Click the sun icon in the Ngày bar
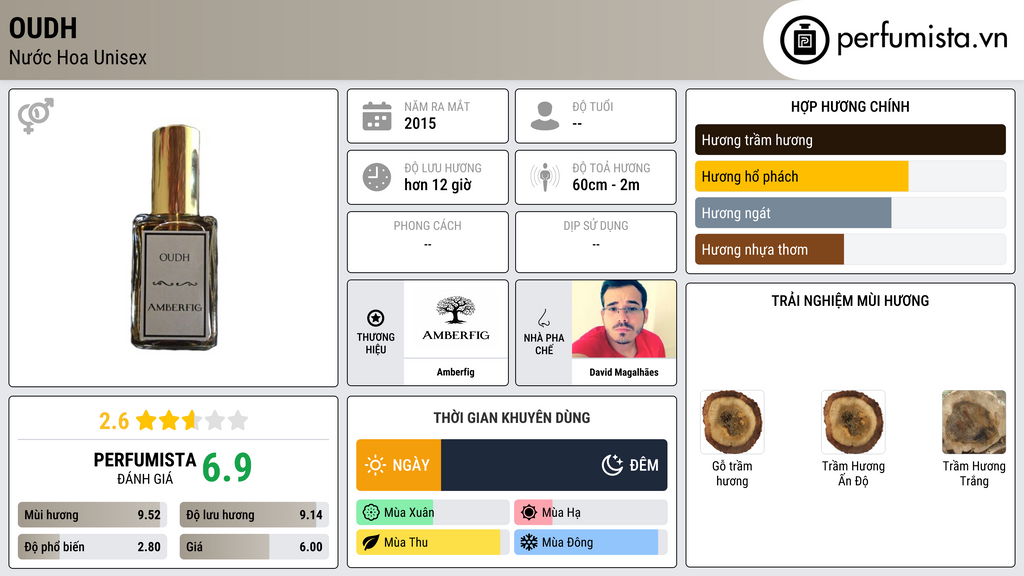The width and height of the screenshot is (1024, 576). click(x=376, y=465)
